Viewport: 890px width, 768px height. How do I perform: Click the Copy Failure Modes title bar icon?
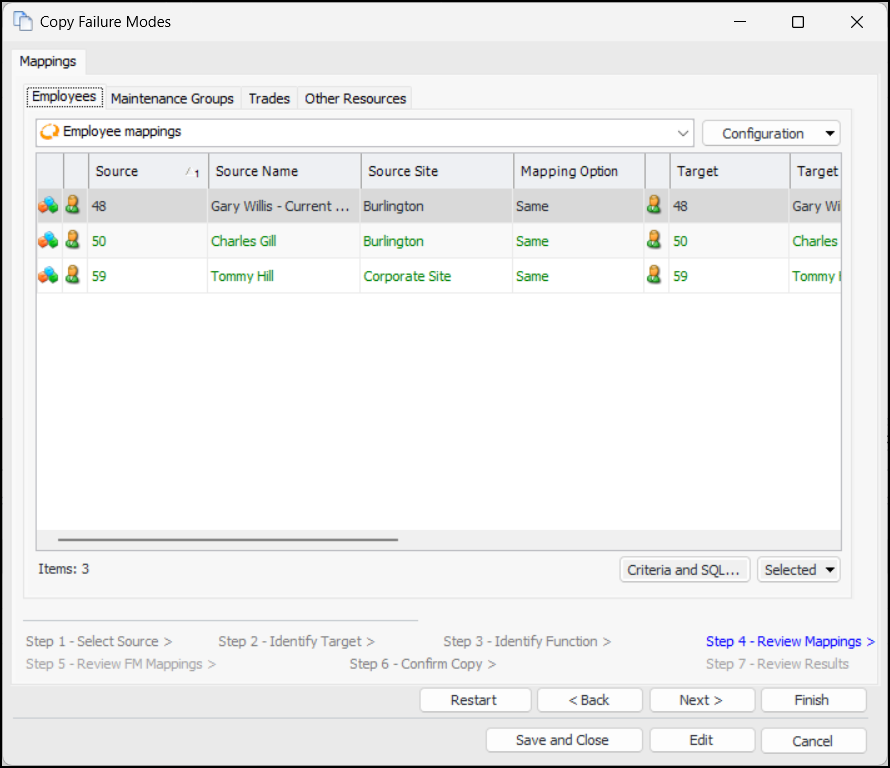pos(23,21)
